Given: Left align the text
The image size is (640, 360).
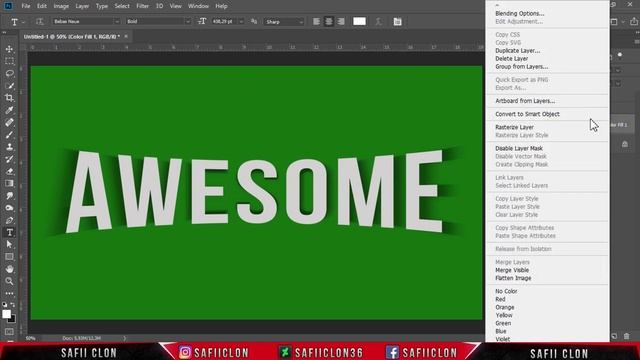Looking at the screenshot, I should (316, 22).
